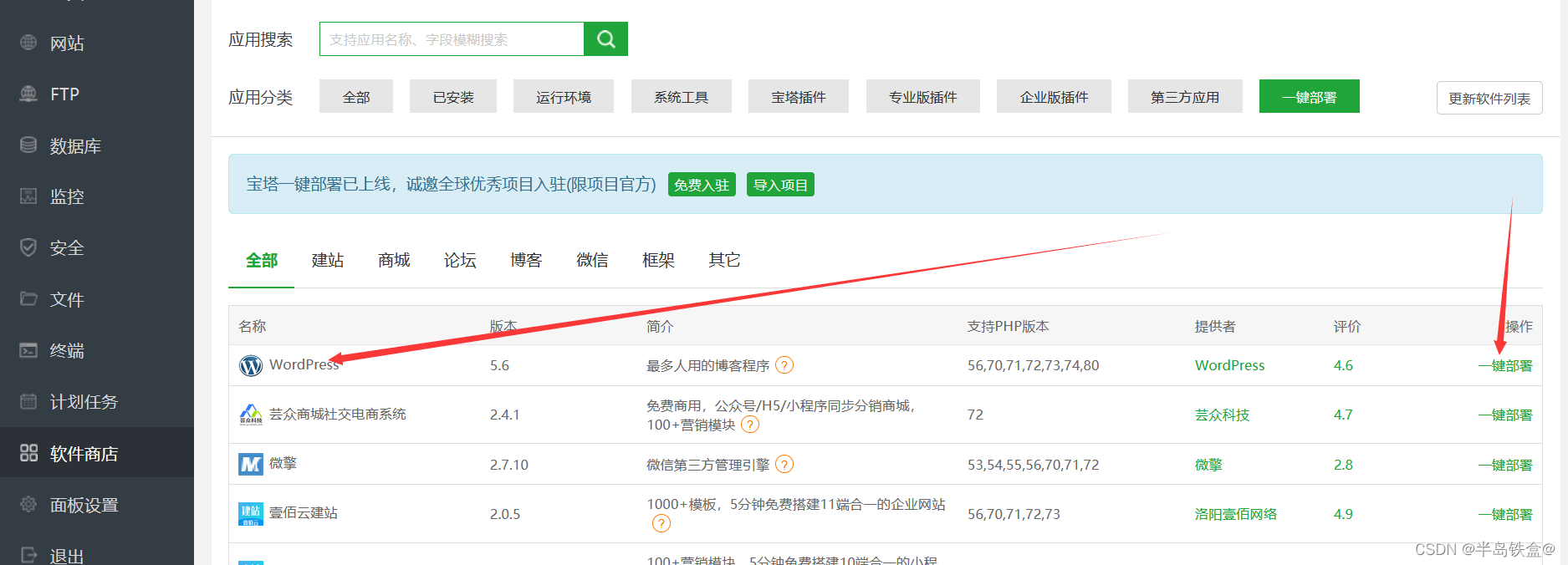Click the green search magnifier button

(606, 39)
